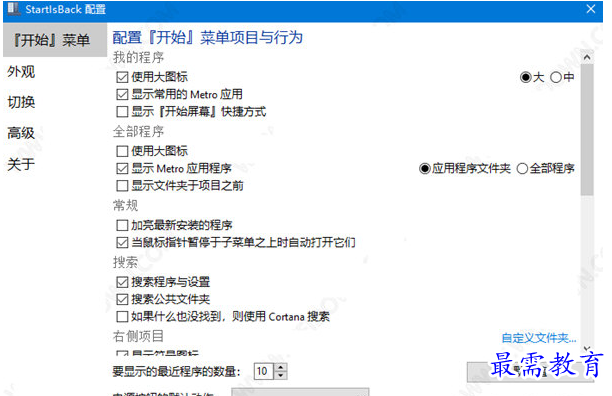The image size is (612, 396).
Task: Open the 关于 tab
Action: pos(21,164)
